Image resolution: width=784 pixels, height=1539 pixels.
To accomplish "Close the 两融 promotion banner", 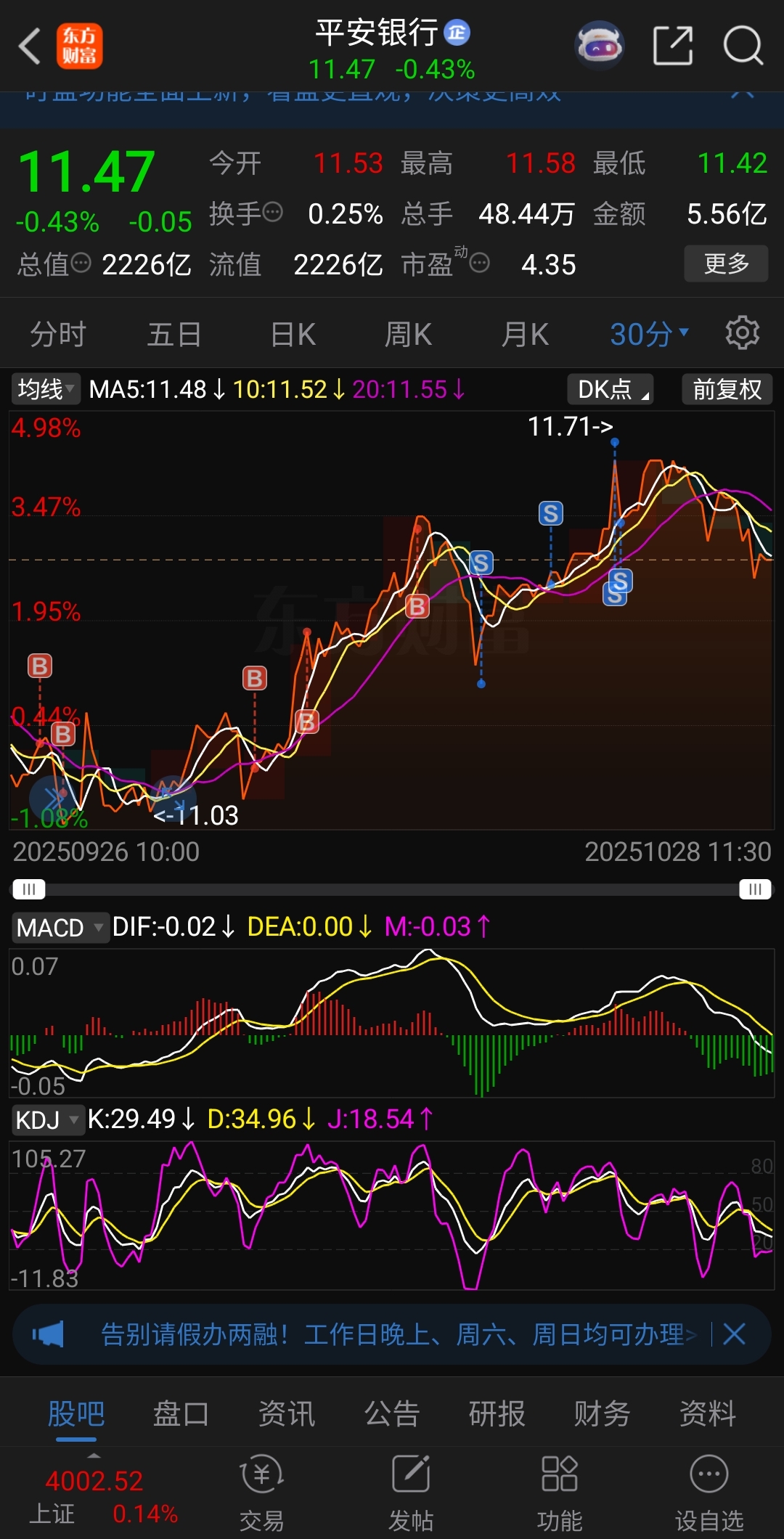I will pos(735,1334).
